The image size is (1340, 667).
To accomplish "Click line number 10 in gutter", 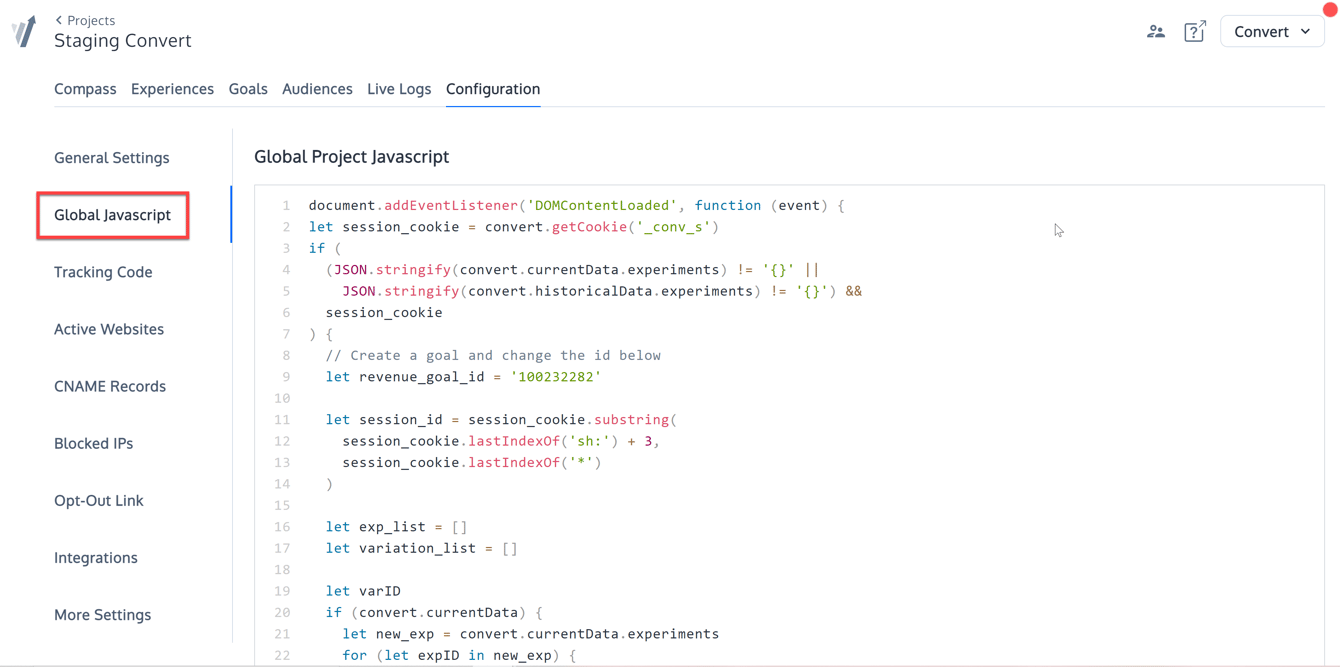I will click(x=282, y=398).
